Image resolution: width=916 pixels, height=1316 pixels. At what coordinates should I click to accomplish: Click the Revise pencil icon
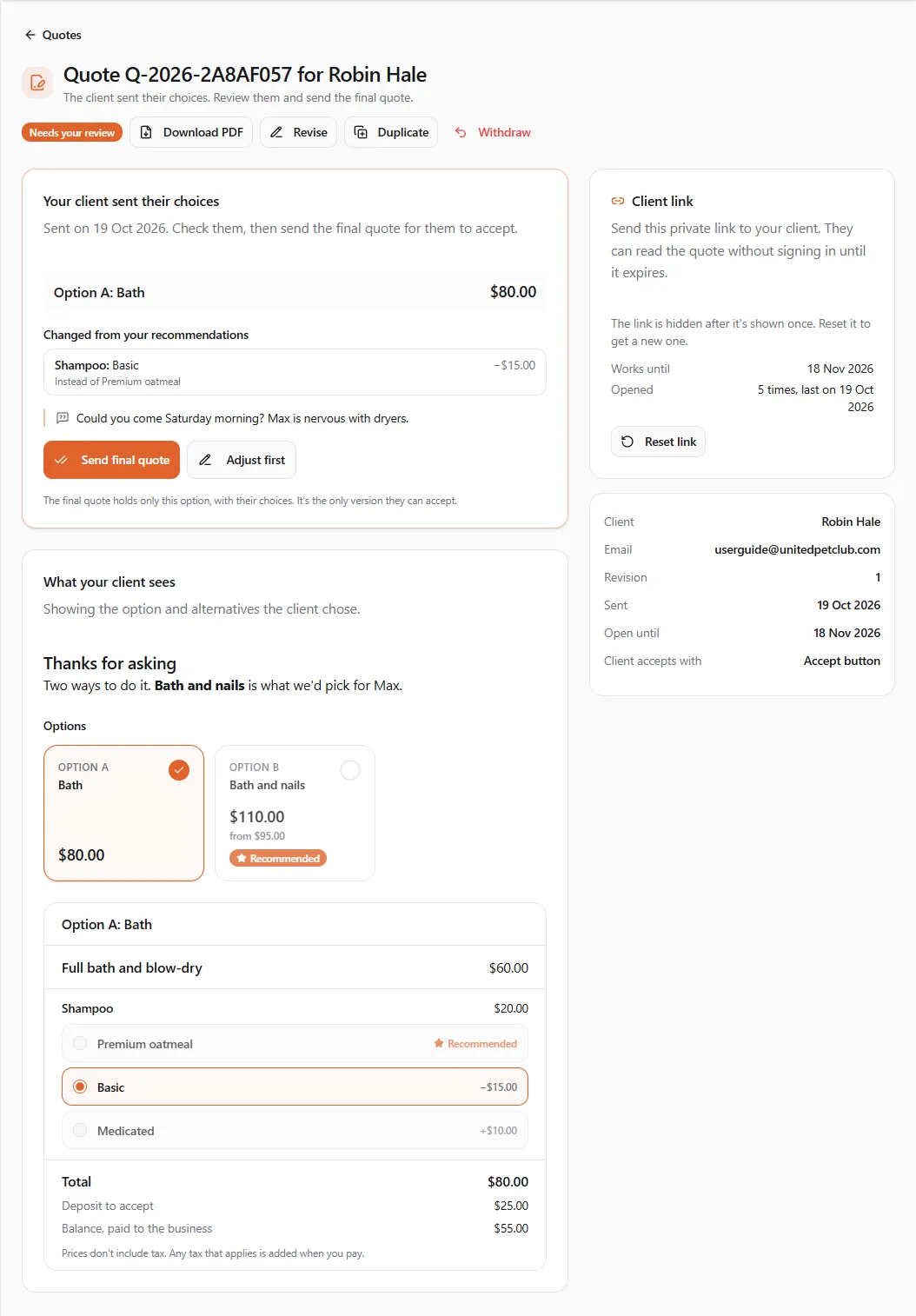click(x=276, y=132)
